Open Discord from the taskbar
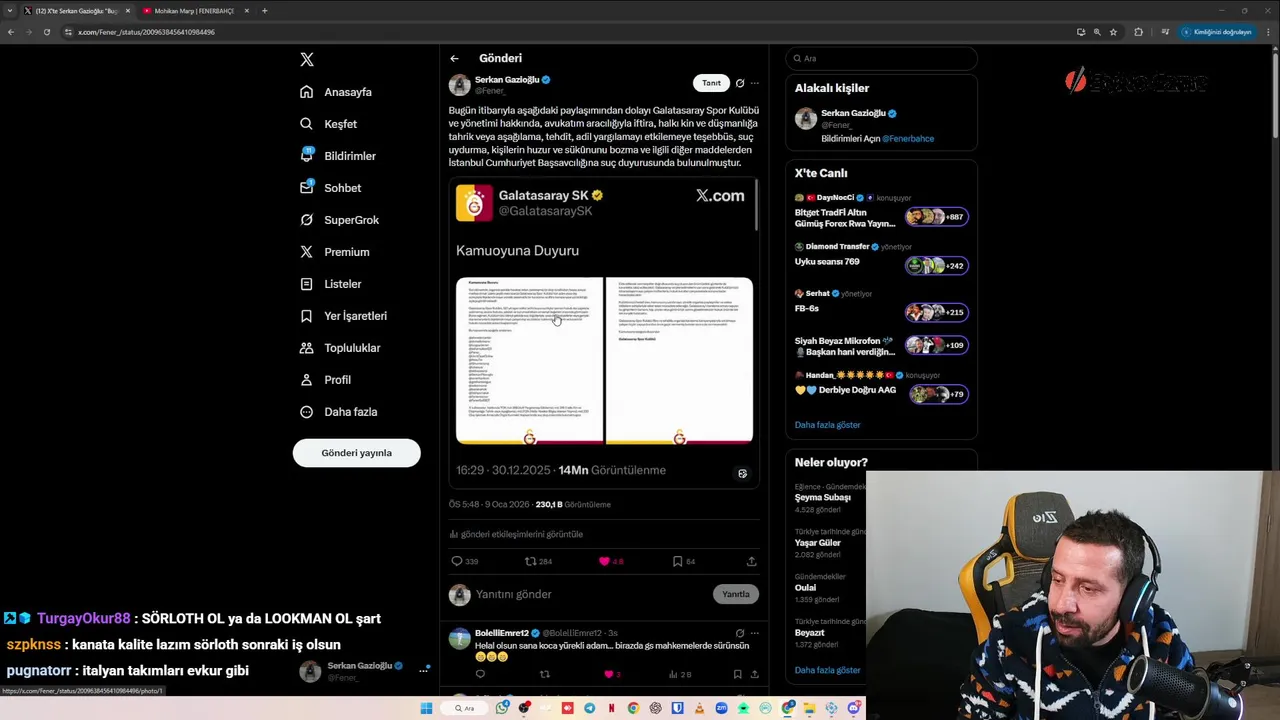 (854, 708)
